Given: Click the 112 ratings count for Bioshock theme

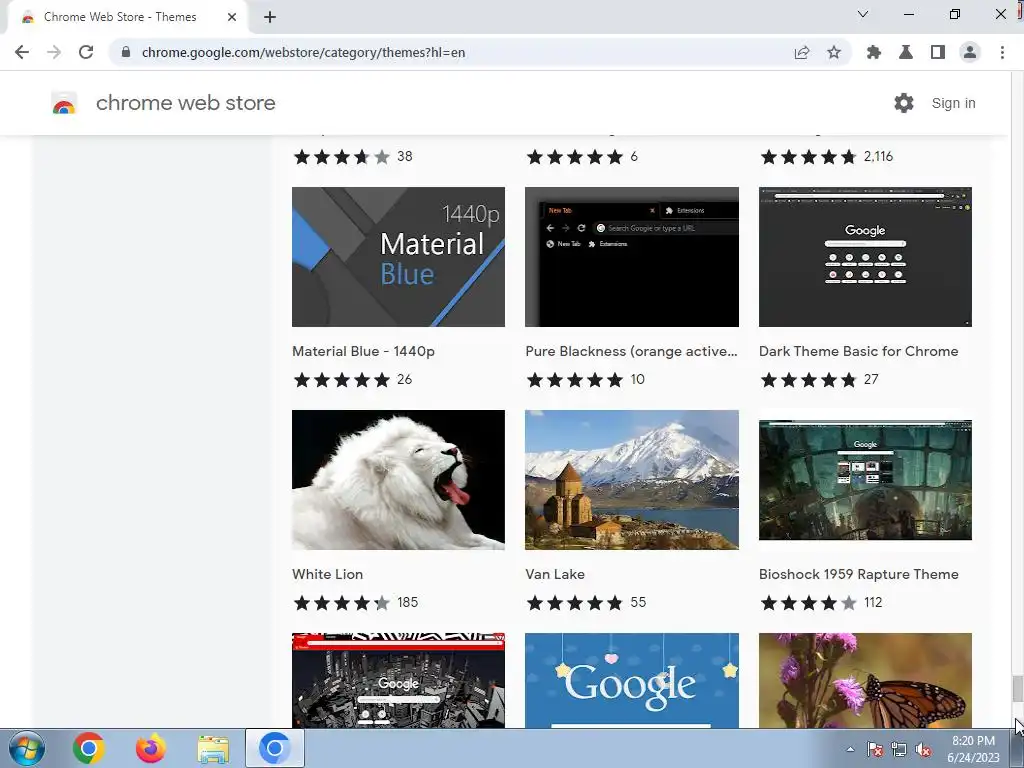Looking at the screenshot, I should (873, 602).
